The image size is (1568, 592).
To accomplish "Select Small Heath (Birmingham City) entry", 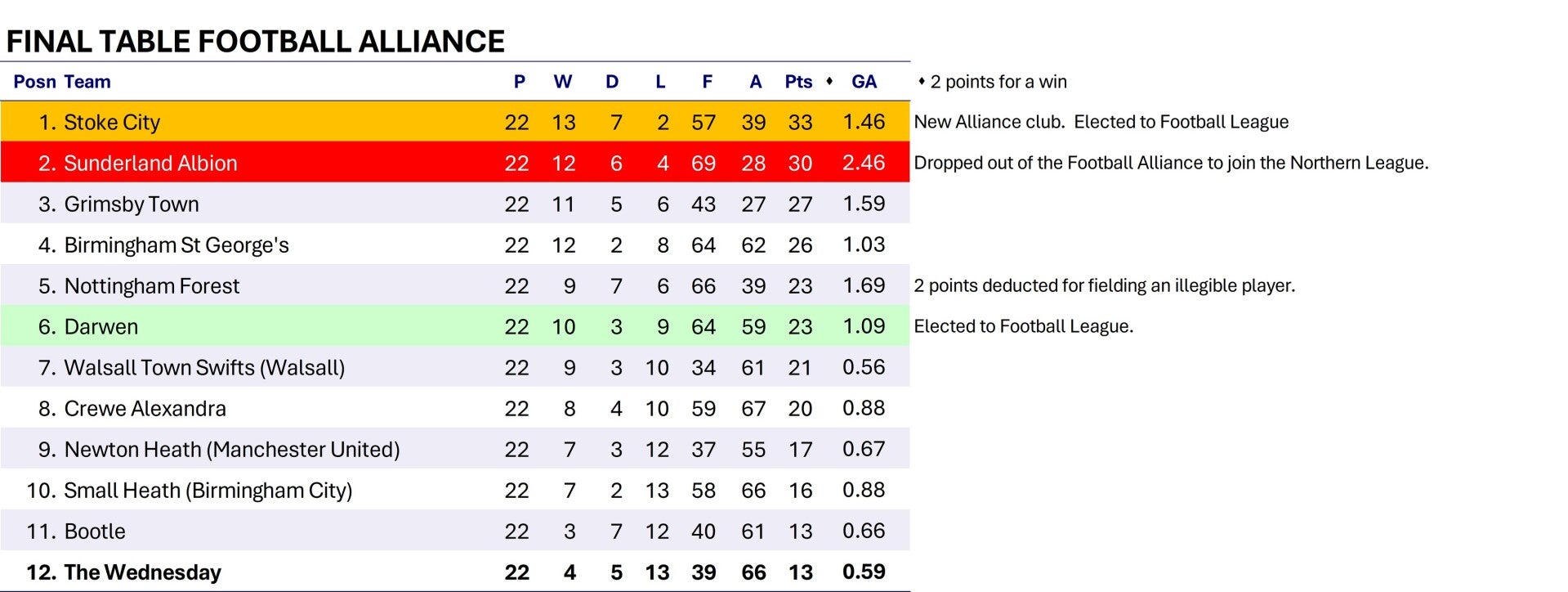I will tap(208, 491).
